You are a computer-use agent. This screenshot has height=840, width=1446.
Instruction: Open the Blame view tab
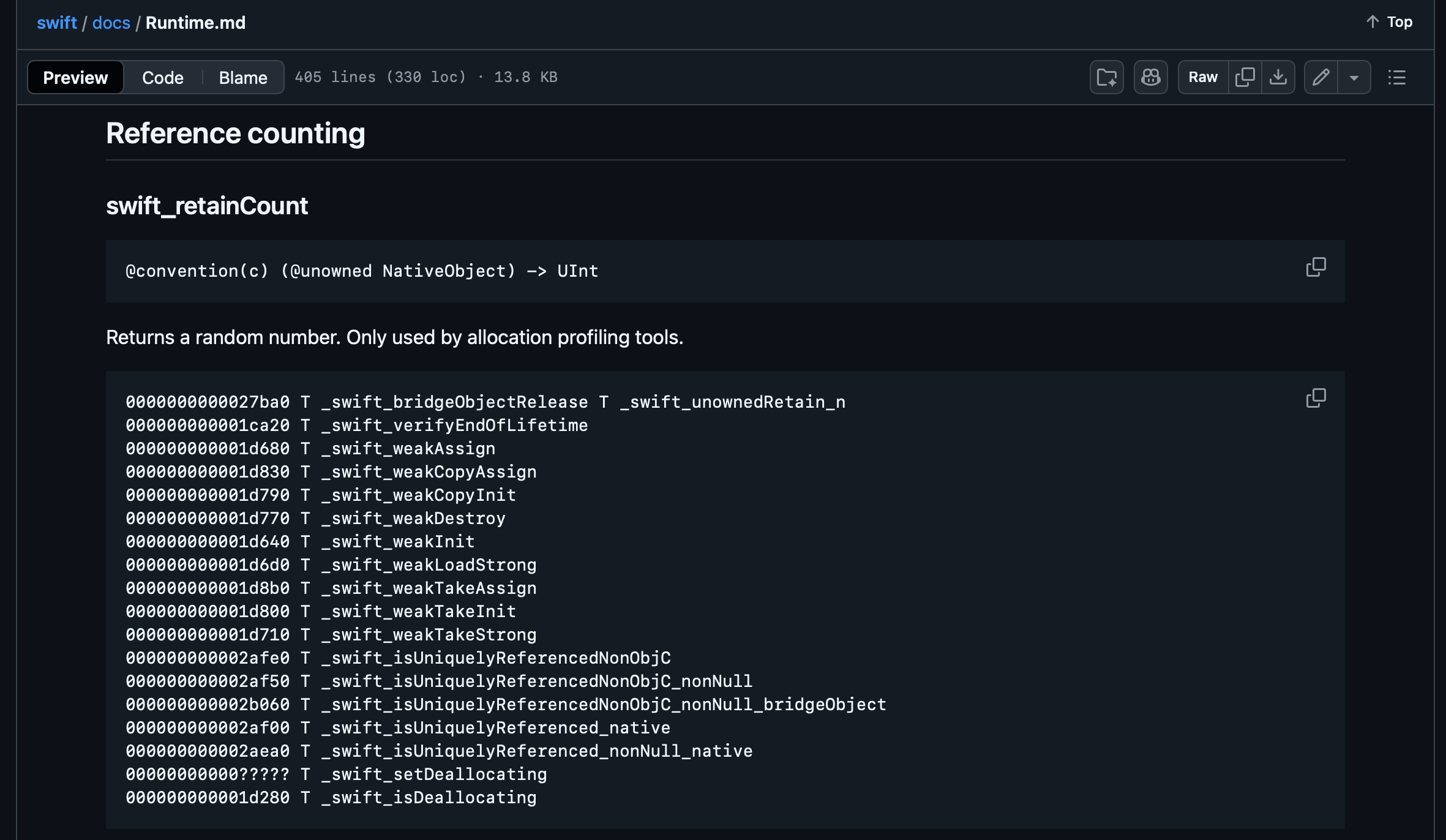click(x=243, y=77)
